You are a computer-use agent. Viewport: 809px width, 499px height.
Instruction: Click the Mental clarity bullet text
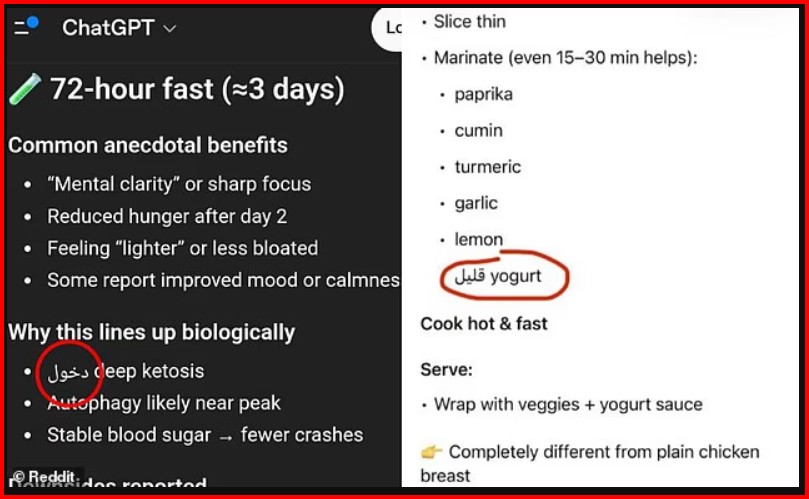tap(179, 184)
